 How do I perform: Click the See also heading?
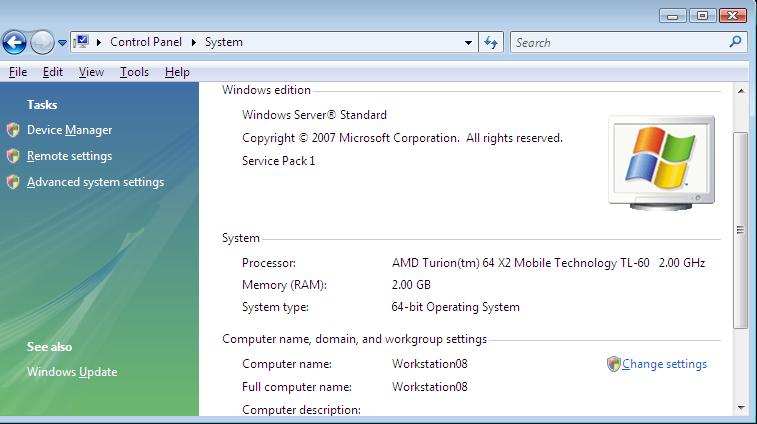tap(49, 347)
